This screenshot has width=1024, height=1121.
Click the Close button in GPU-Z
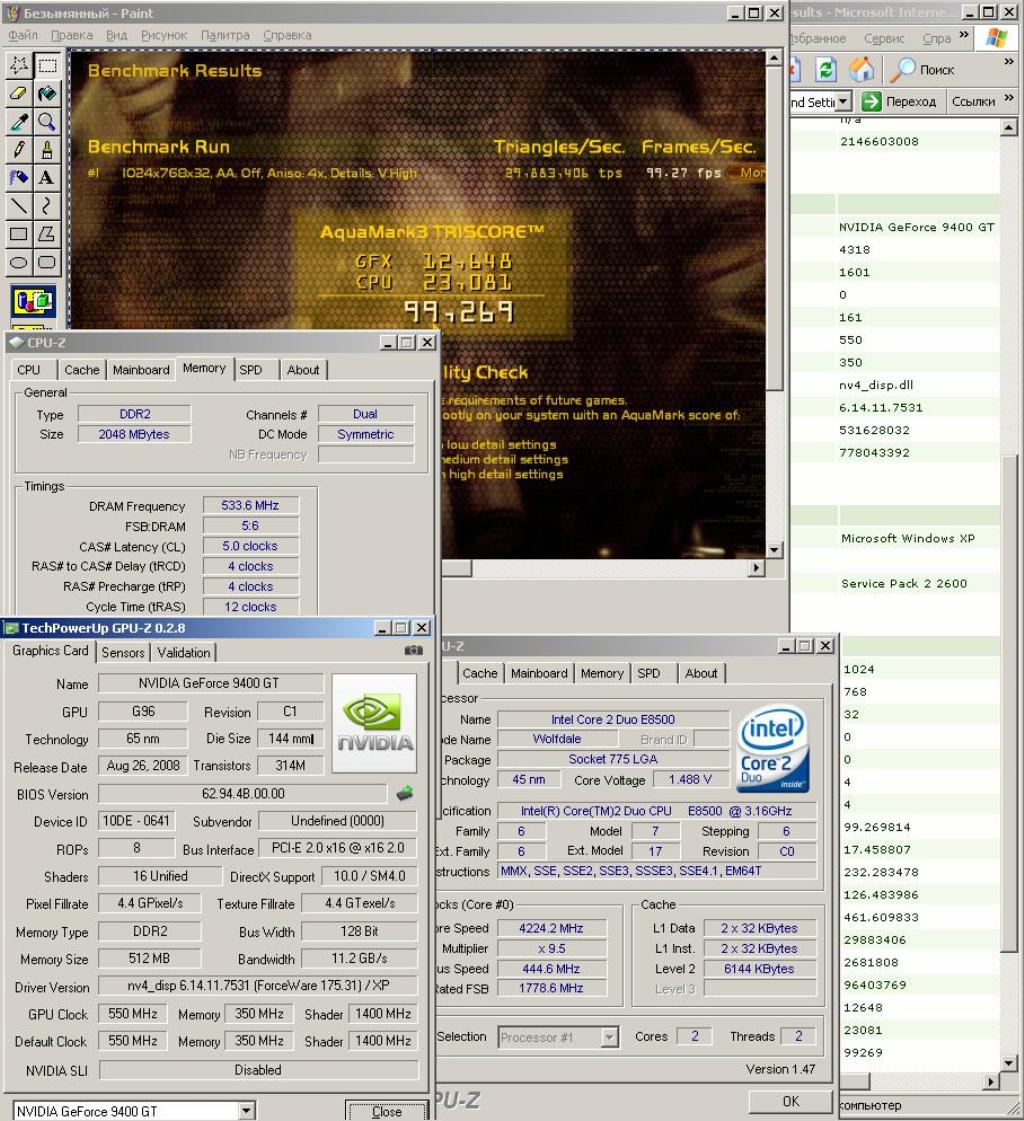tap(387, 1112)
